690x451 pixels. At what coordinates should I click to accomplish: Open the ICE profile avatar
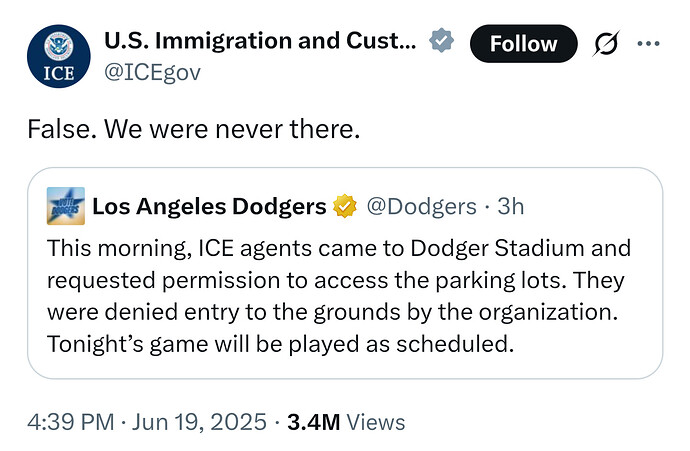point(59,56)
